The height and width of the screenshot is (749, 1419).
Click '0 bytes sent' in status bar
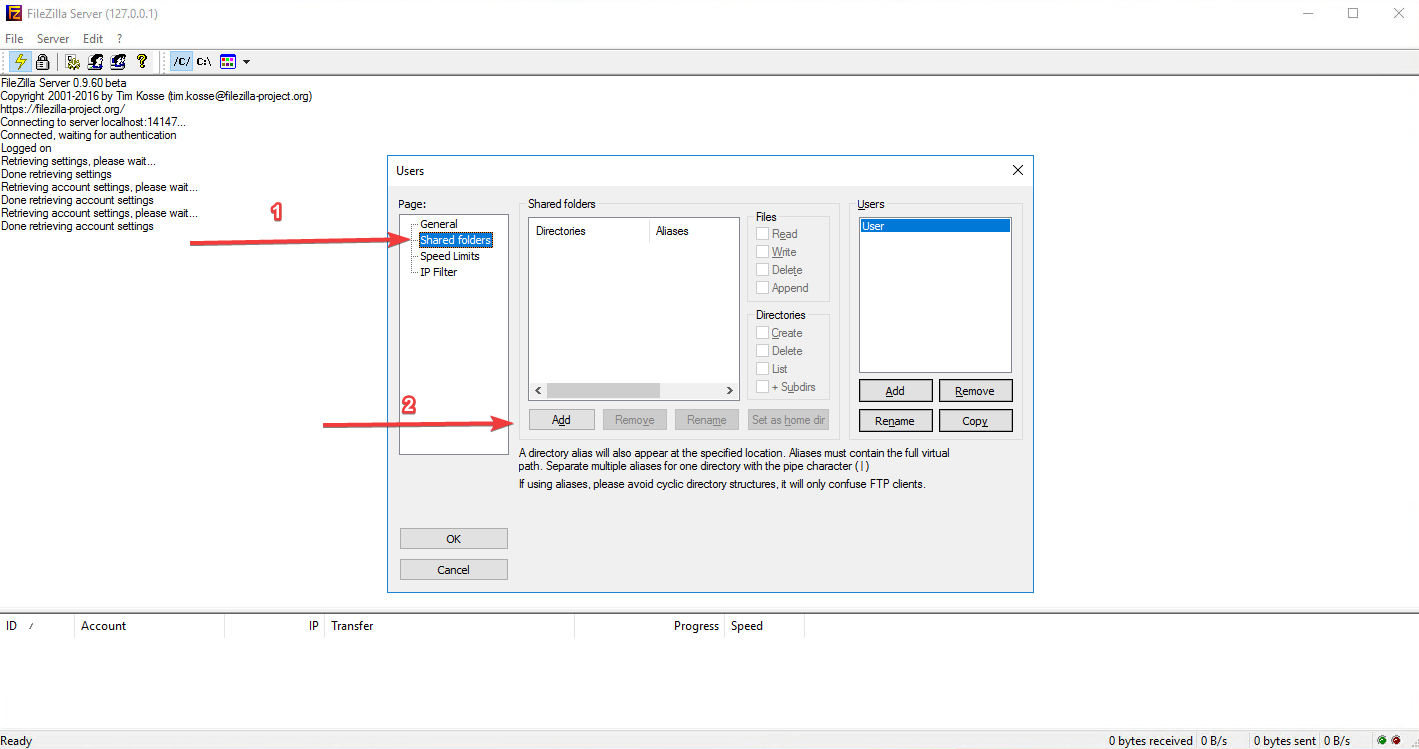[1285, 741]
